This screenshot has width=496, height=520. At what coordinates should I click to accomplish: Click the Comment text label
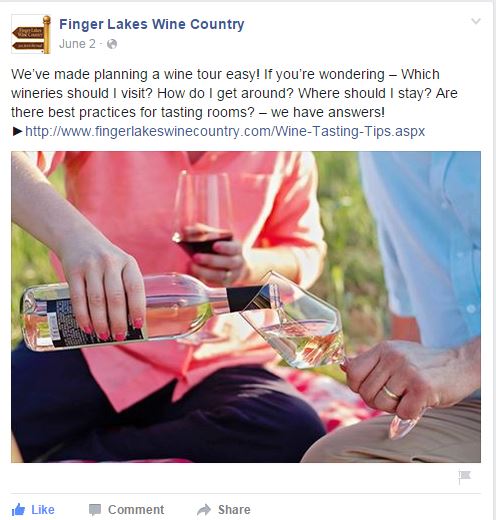(136, 510)
